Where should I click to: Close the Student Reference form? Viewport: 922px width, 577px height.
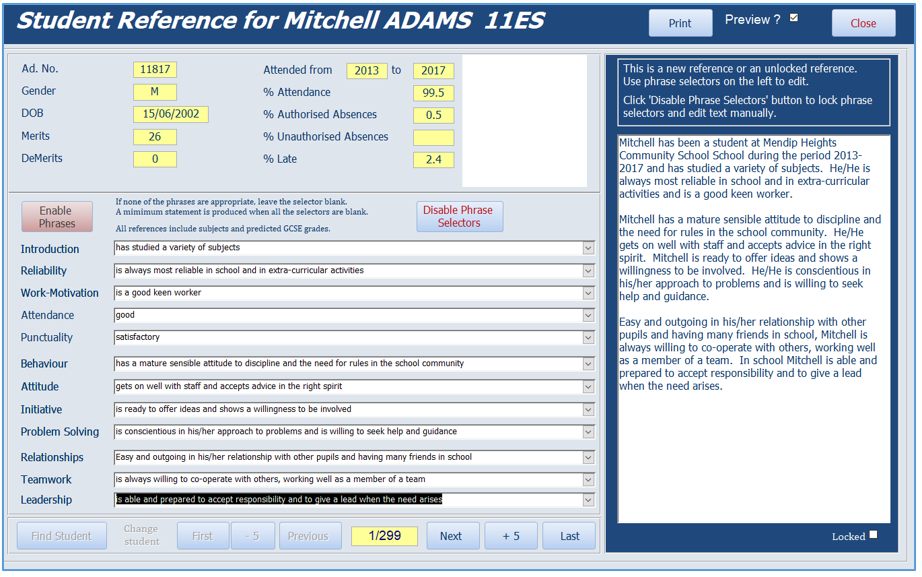click(863, 23)
